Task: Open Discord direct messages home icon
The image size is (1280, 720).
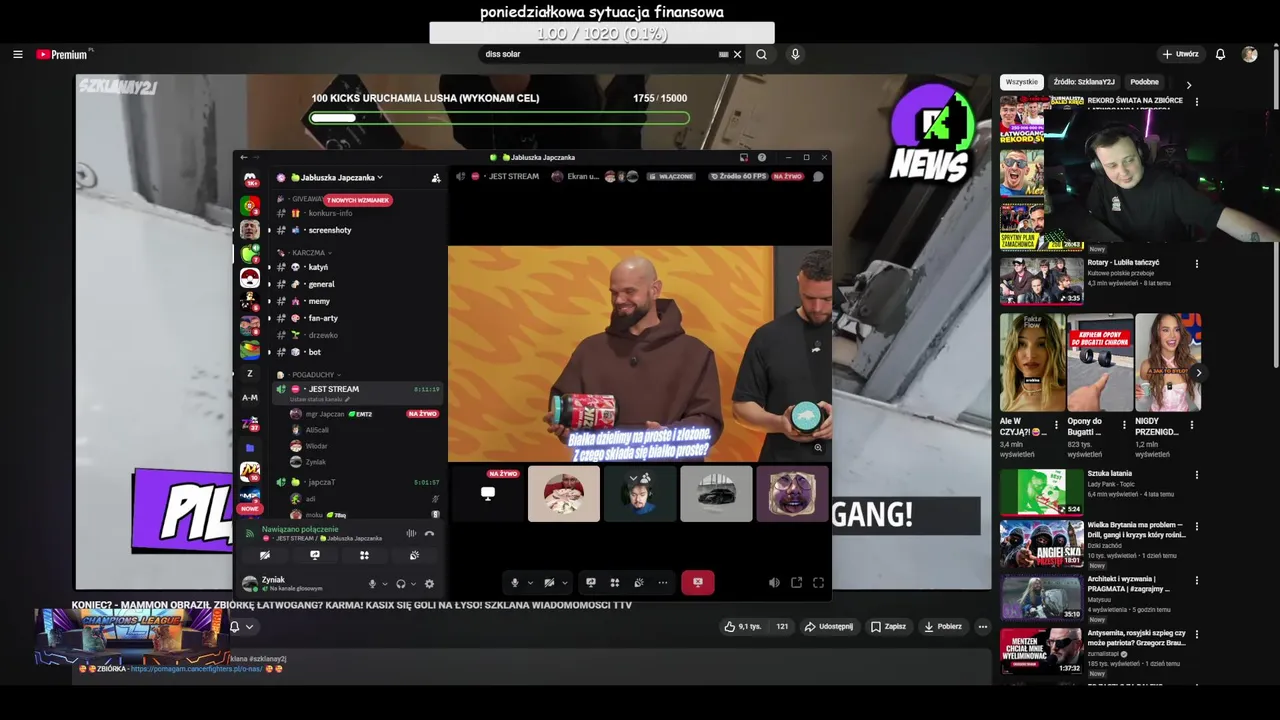Action: pyautogui.click(x=250, y=178)
